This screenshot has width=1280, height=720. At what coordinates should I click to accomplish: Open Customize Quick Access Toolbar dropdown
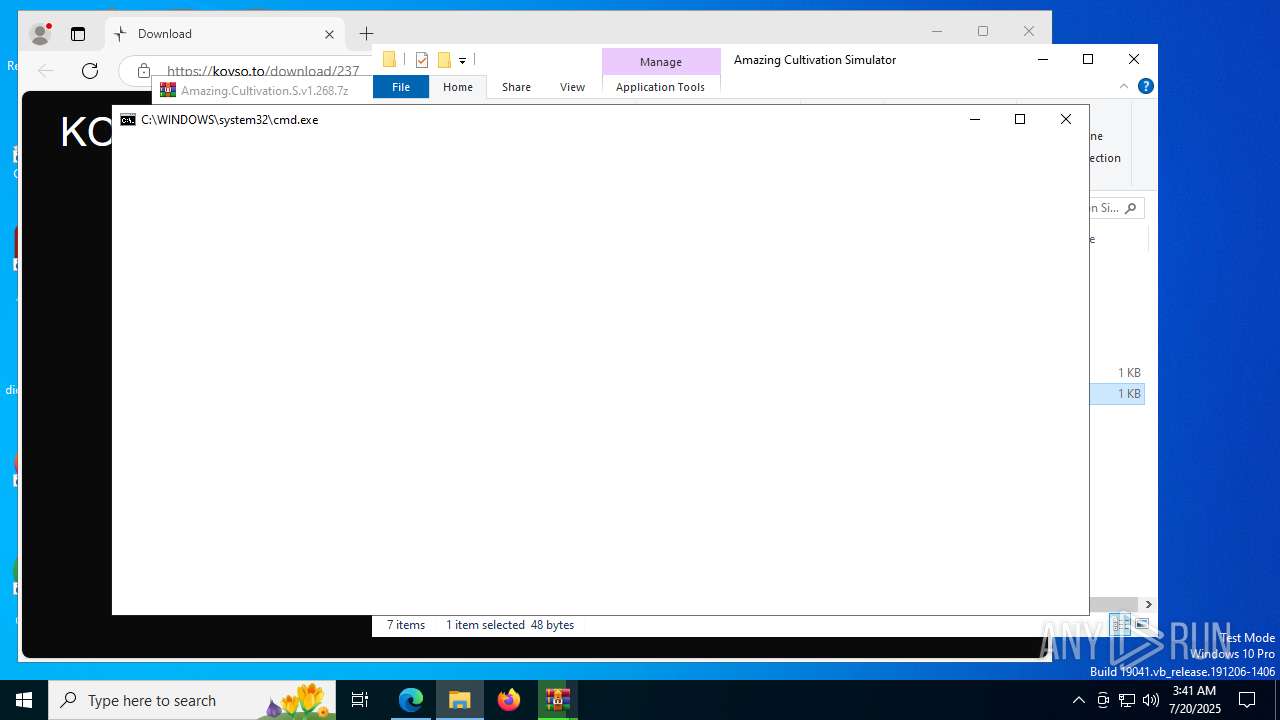[x=462, y=61]
